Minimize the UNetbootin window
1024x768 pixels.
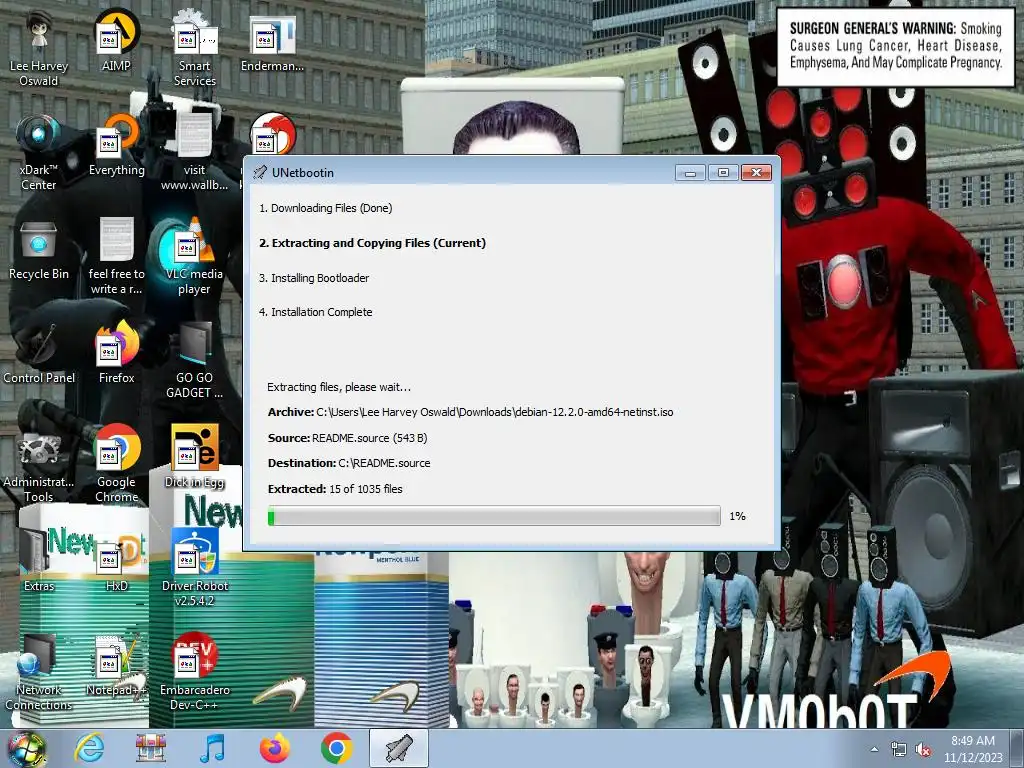(x=690, y=172)
